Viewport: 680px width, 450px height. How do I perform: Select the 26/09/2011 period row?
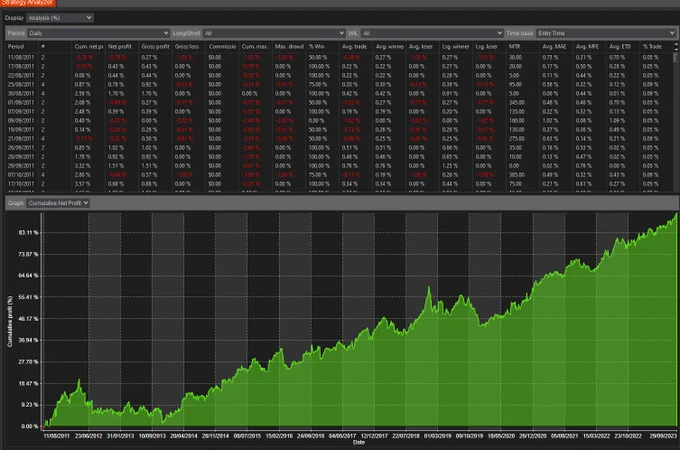pyautogui.click(x=339, y=147)
